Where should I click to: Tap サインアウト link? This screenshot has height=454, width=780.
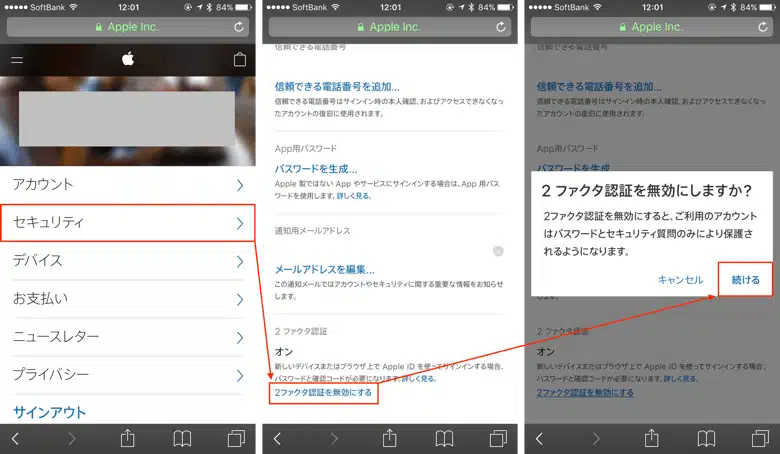[49, 412]
